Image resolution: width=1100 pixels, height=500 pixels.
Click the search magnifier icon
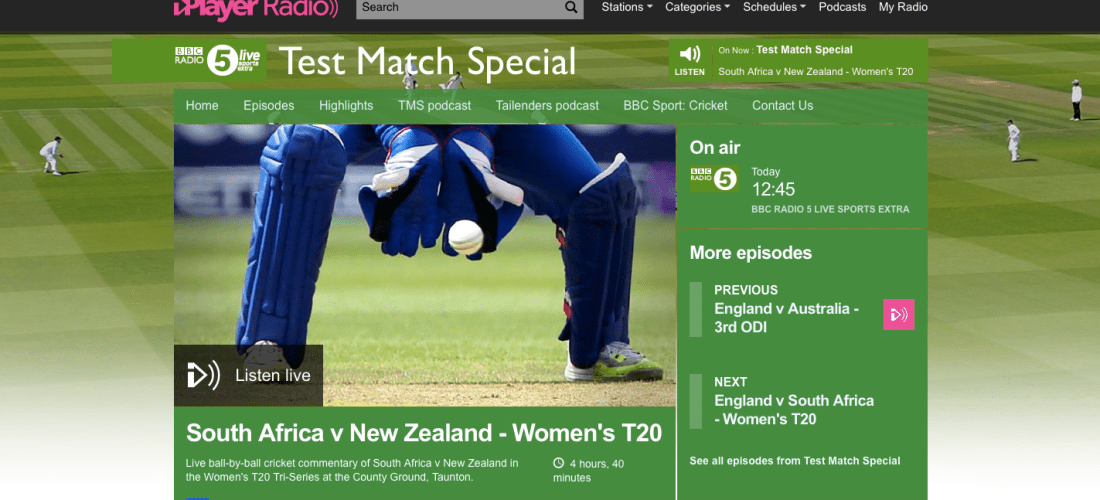click(571, 8)
